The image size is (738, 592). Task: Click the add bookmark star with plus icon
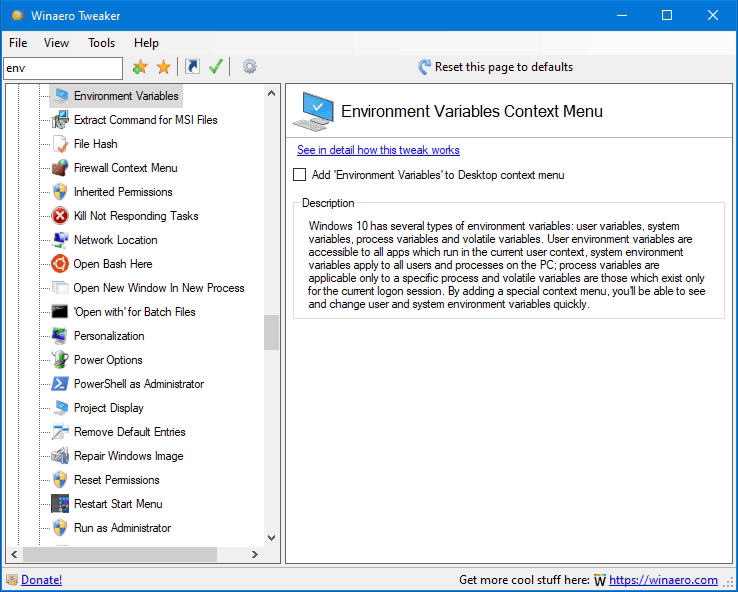point(140,67)
